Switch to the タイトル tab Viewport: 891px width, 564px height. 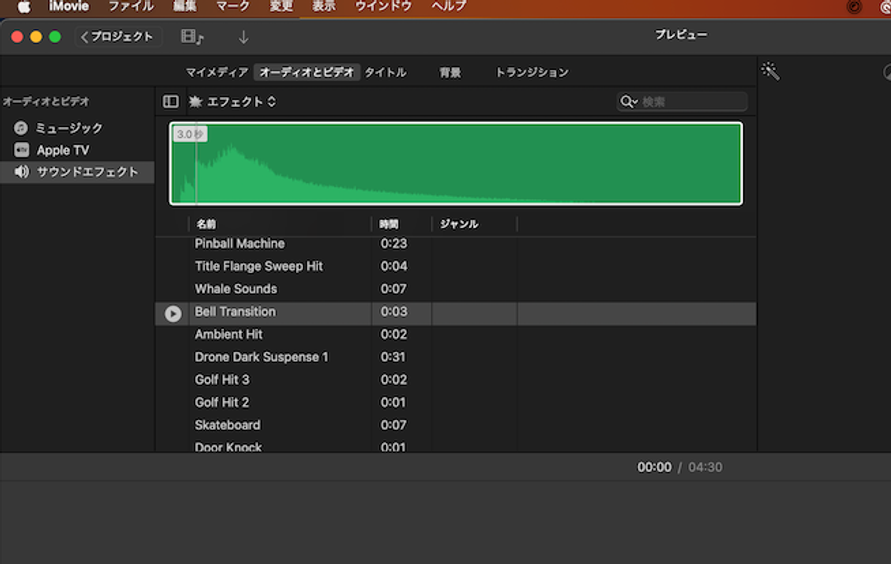385,72
